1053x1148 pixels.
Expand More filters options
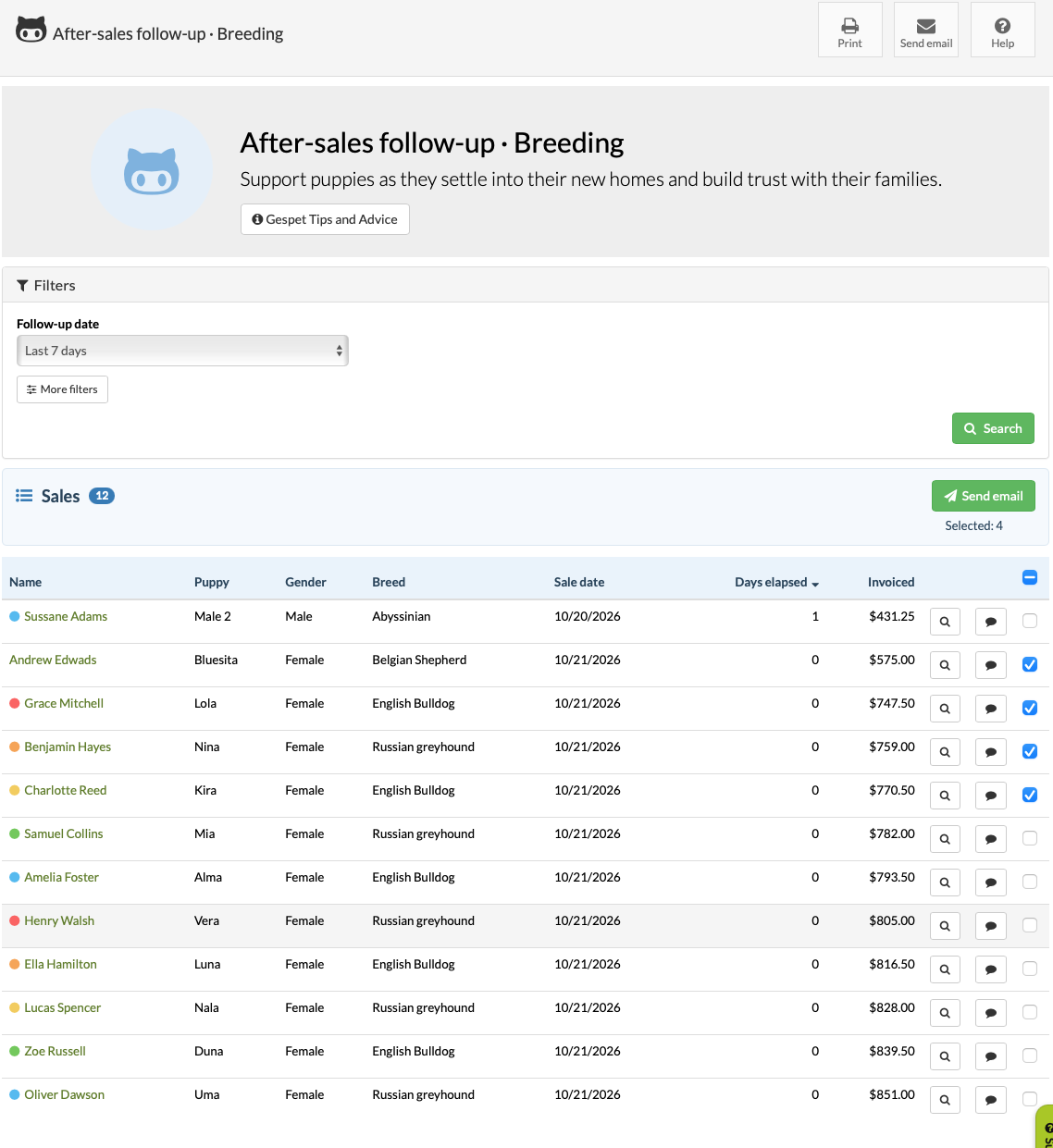click(x=62, y=389)
